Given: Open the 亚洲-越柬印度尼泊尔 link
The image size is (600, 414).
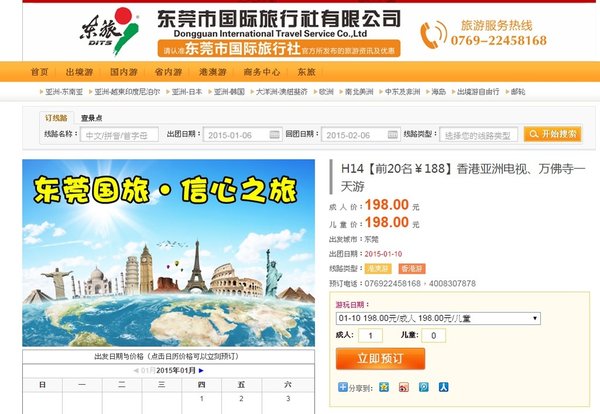Looking at the screenshot, I should [127, 92].
